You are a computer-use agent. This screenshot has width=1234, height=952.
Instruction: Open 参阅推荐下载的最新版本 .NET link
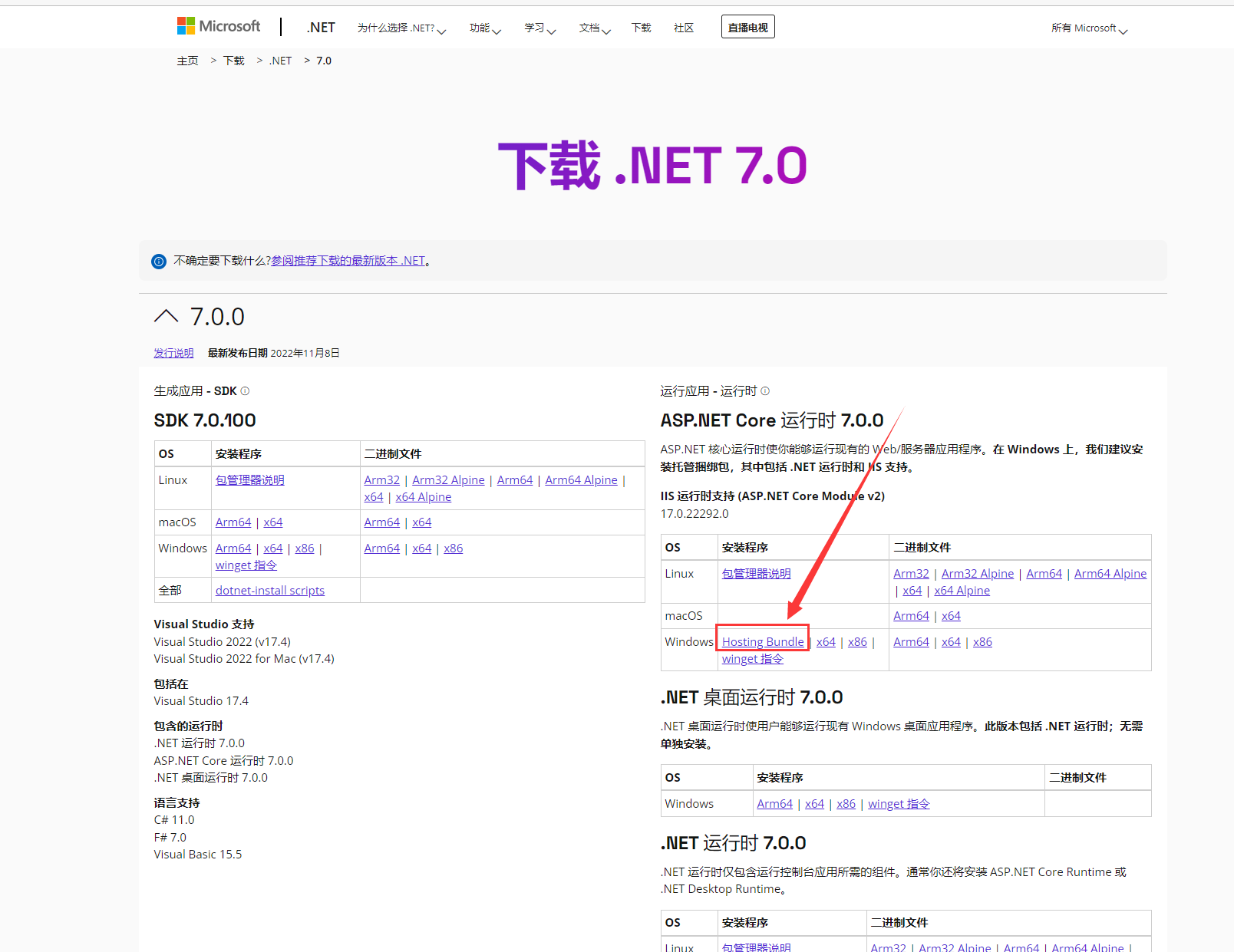pyautogui.click(x=348, y=261)
